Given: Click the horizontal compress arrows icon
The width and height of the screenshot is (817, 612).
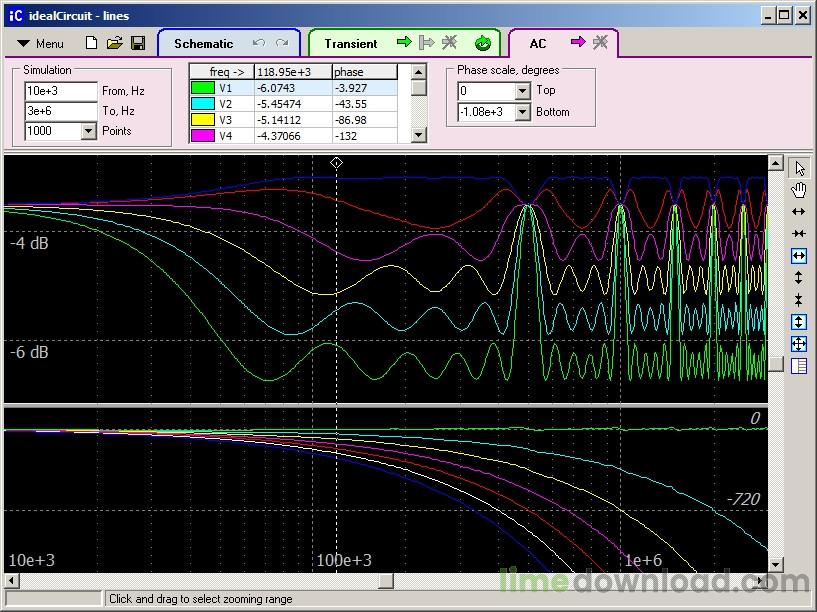Looking at the screenshot, I should (799, 233).
